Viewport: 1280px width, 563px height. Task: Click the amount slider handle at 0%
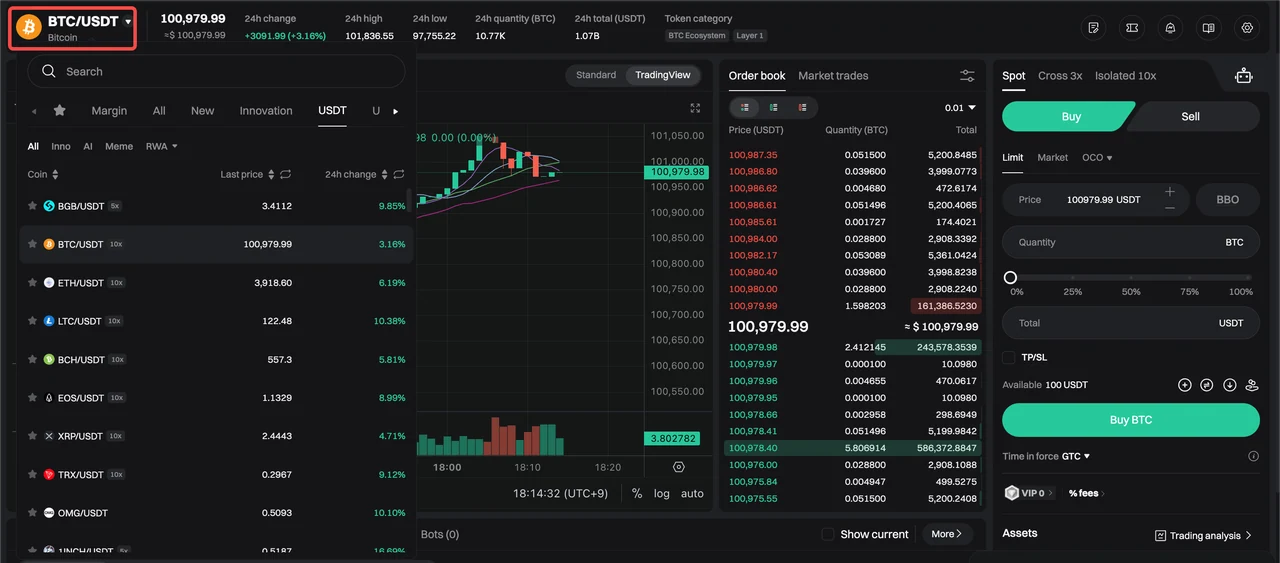(1010, 278)
